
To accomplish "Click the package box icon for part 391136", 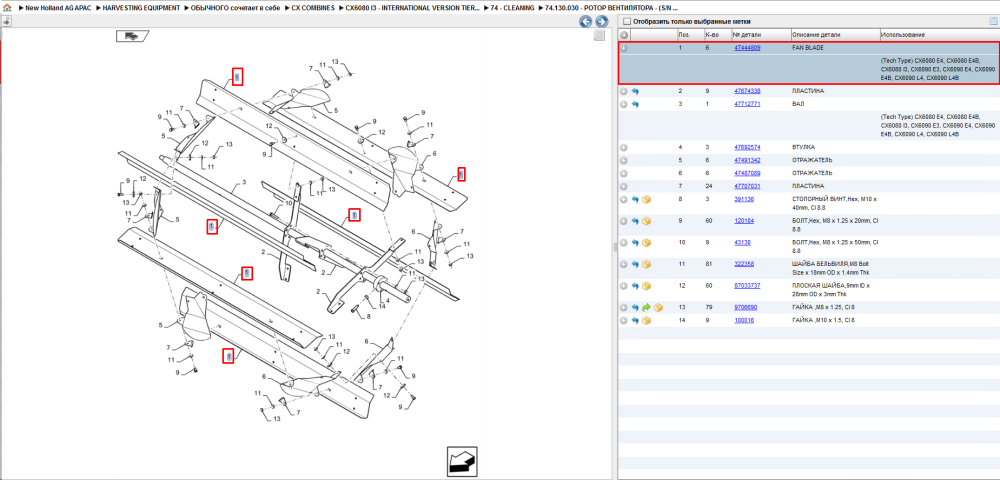I will click(x=647, y=200).
